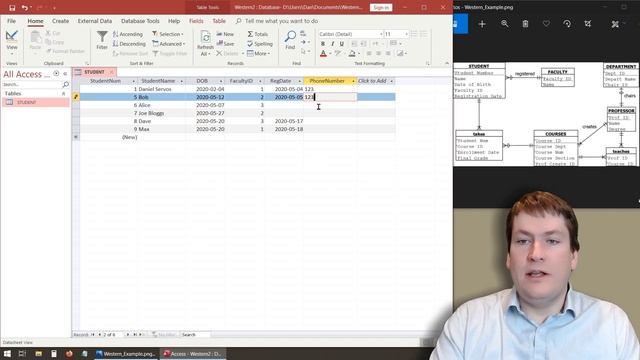This screenshot has height=360, width=640.
Task: Open the Help ribbon tab
Action: click(174, 21)
